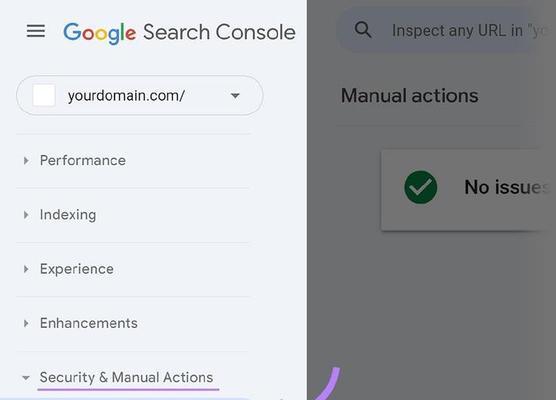Click the property selector dropdown arrow
The height and width of the screenshot is (400, 556).
(x=235, y=96)
